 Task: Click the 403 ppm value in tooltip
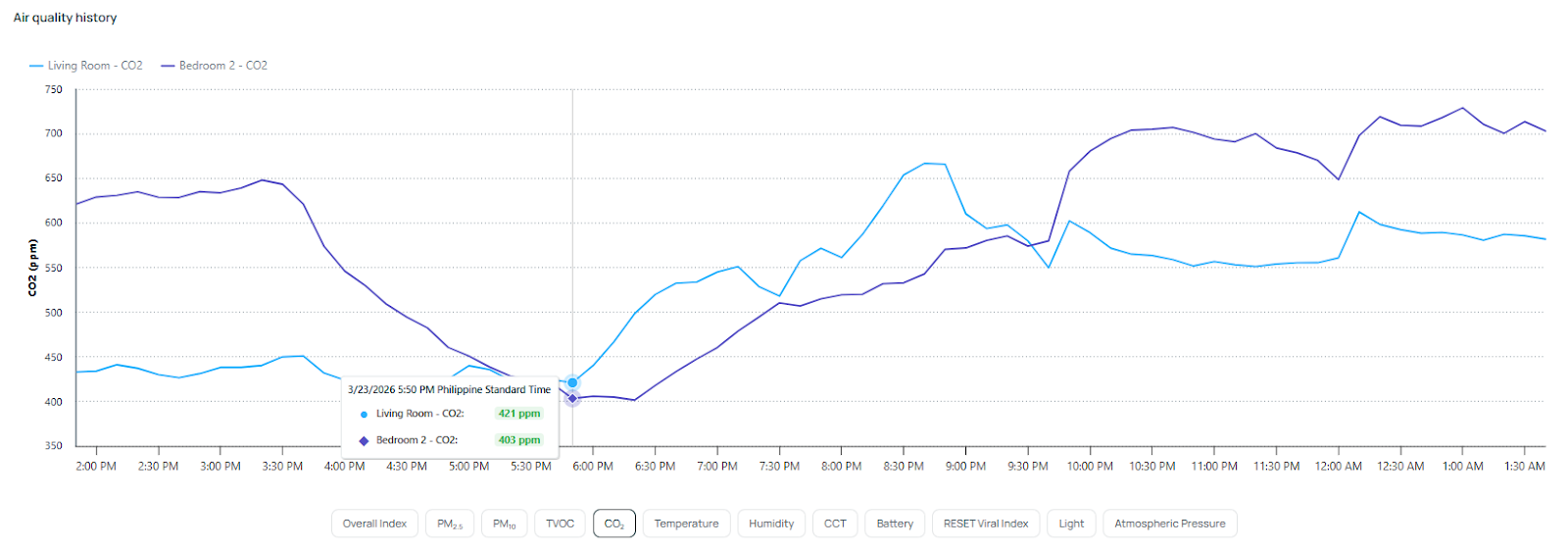[x=518, y=440]
